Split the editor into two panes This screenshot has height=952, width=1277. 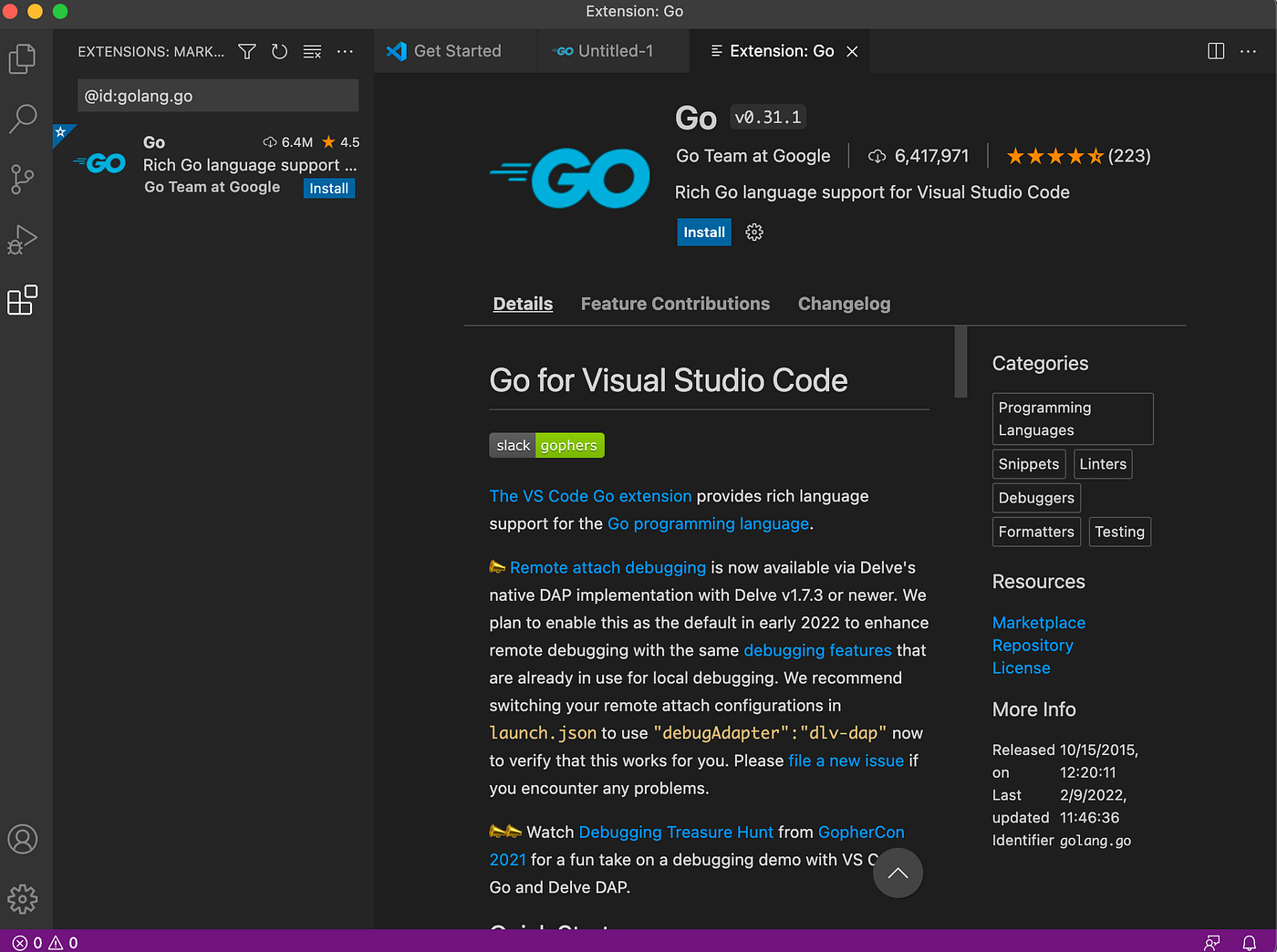1216,51
